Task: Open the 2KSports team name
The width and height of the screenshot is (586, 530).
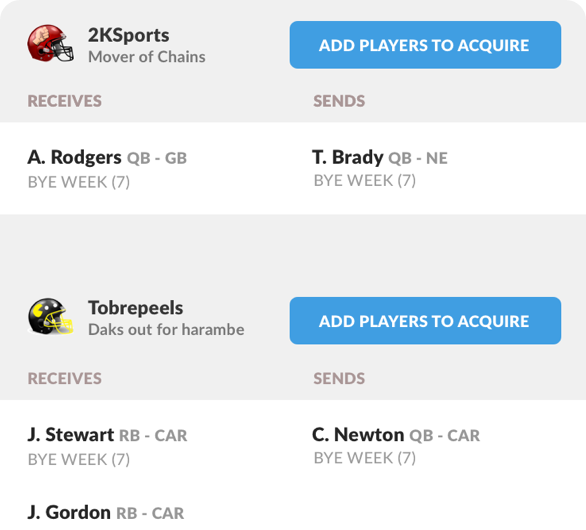Action: point(129,35)
